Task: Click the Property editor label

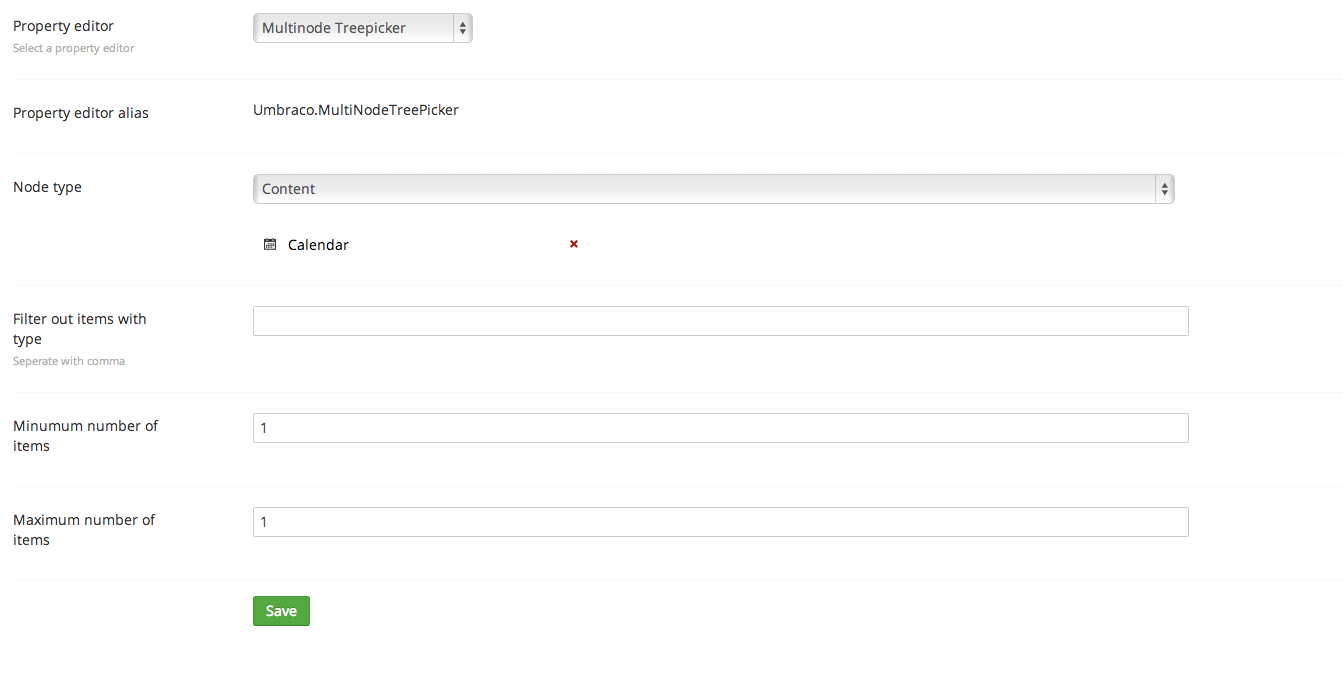Action: tap(63, 26)
